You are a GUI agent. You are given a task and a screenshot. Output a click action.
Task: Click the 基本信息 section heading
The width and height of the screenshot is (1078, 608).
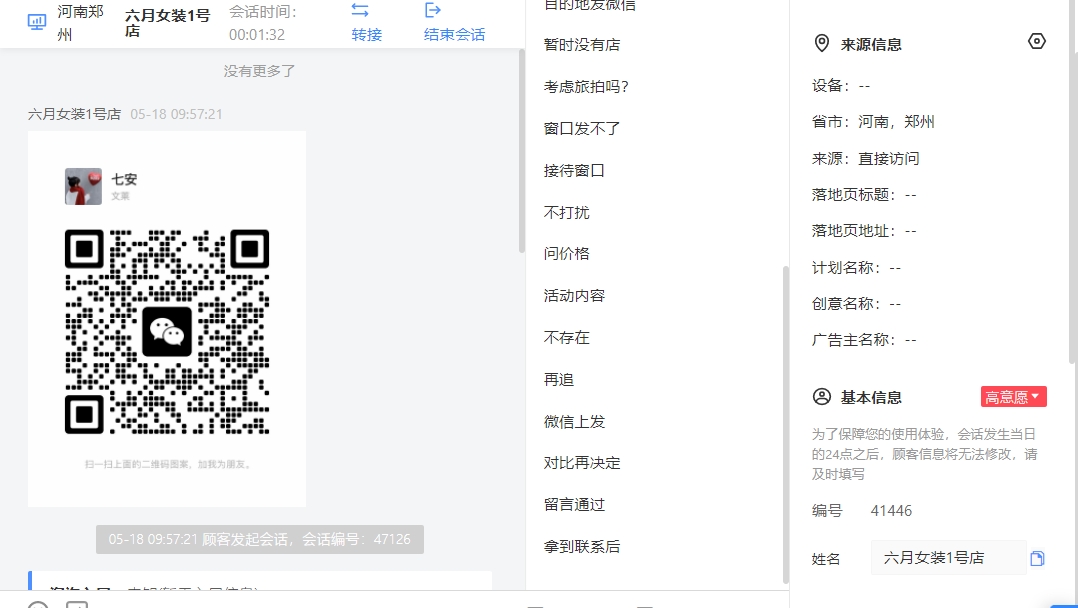click(871, 398)
